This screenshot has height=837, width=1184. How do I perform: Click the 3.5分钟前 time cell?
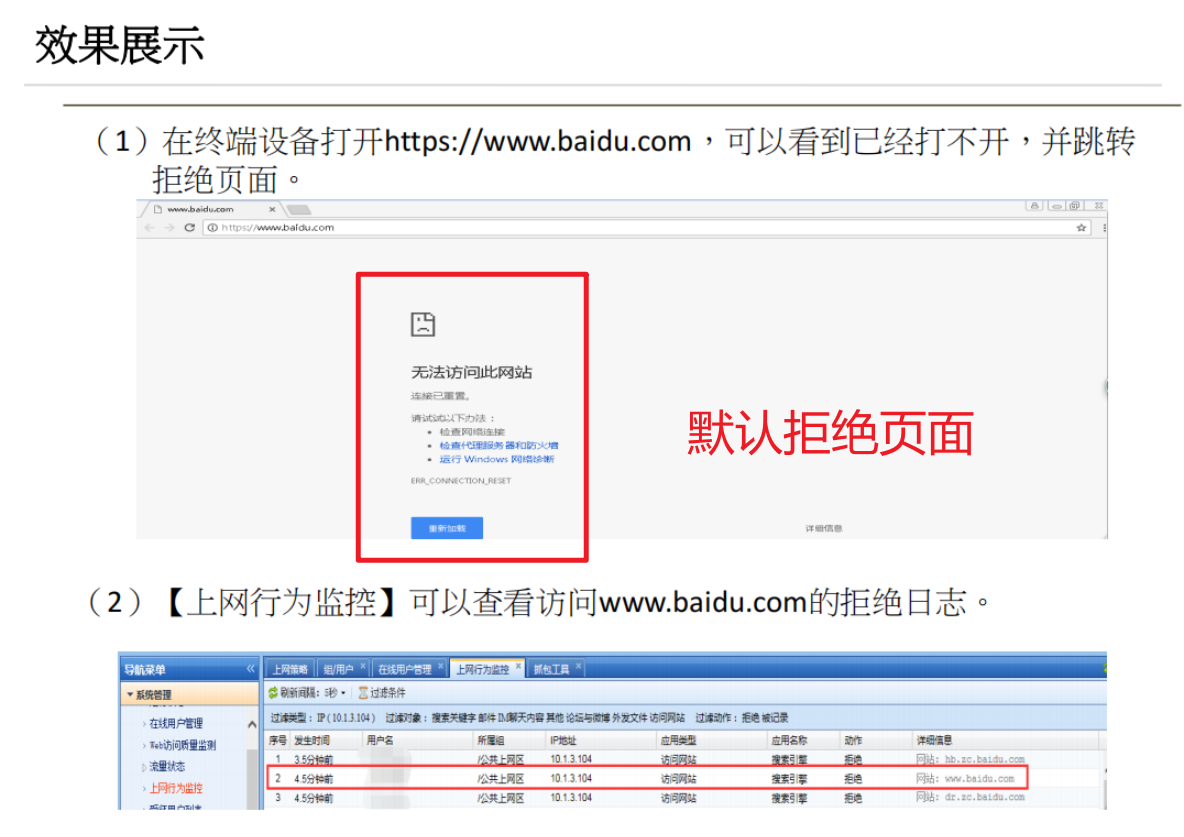[x=313, y=760]
